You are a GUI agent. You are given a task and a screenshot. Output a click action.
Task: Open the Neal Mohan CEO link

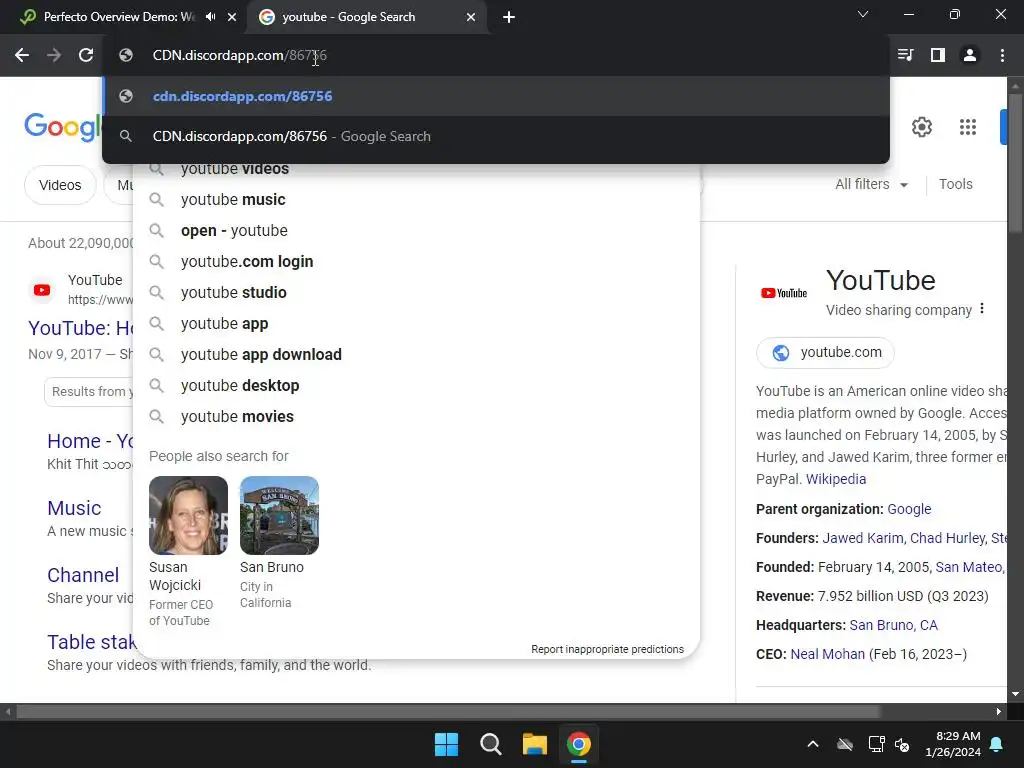point(827,654)
